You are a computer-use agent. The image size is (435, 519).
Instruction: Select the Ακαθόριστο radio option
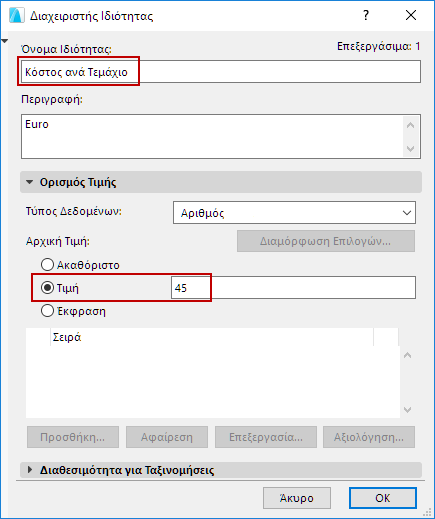pos(47,265)
